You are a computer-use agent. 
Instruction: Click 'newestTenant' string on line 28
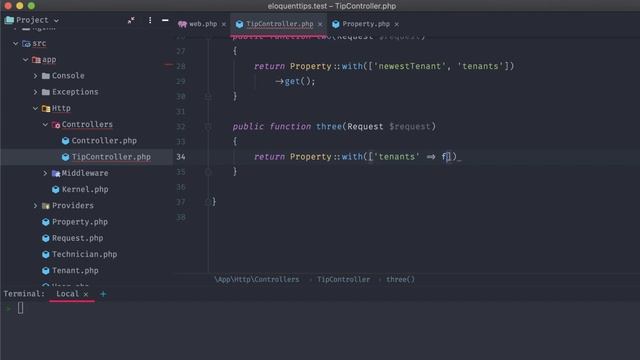(x=410, y=66)
